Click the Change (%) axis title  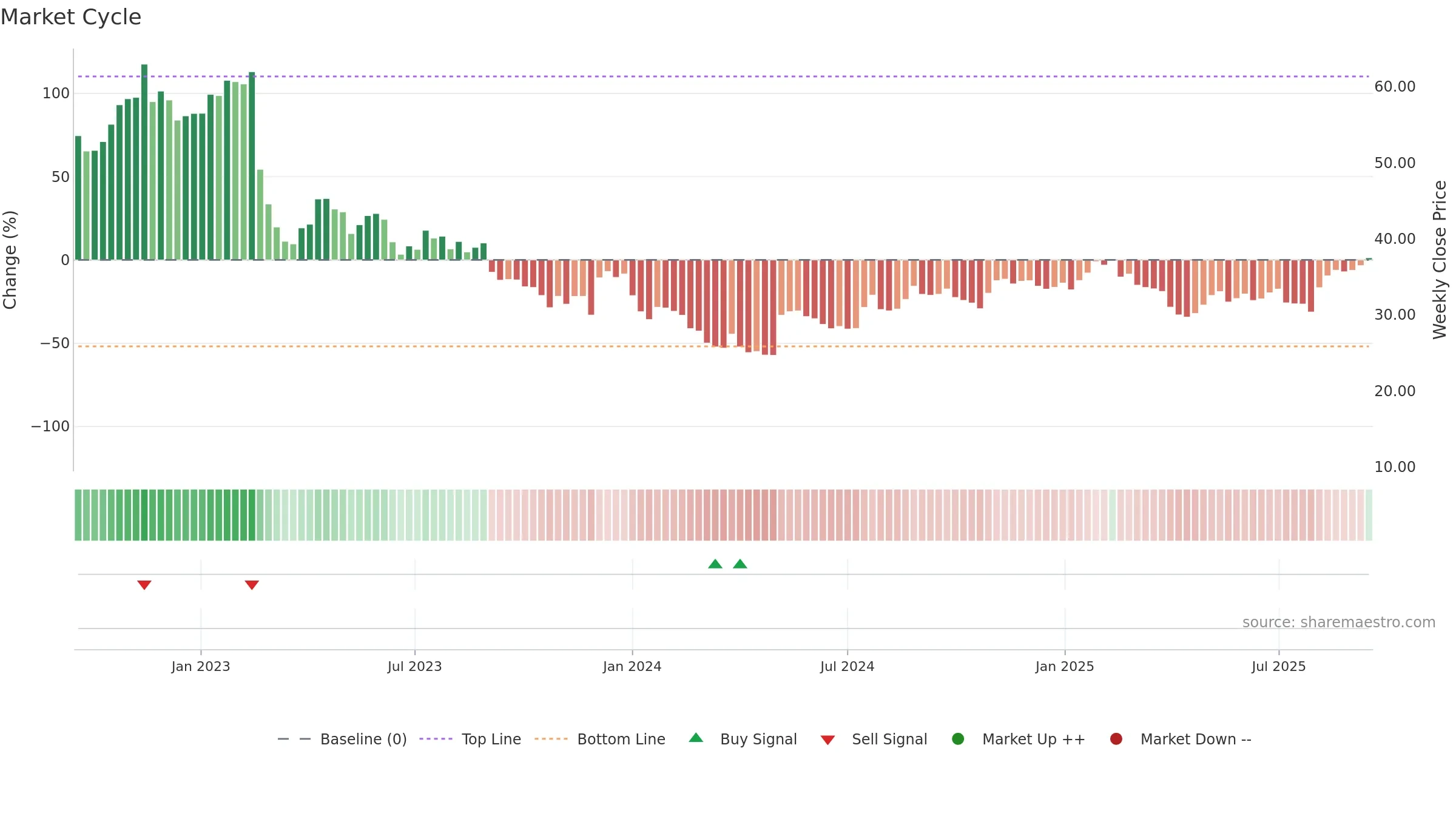pyautogui.click(x=10, y=260)
